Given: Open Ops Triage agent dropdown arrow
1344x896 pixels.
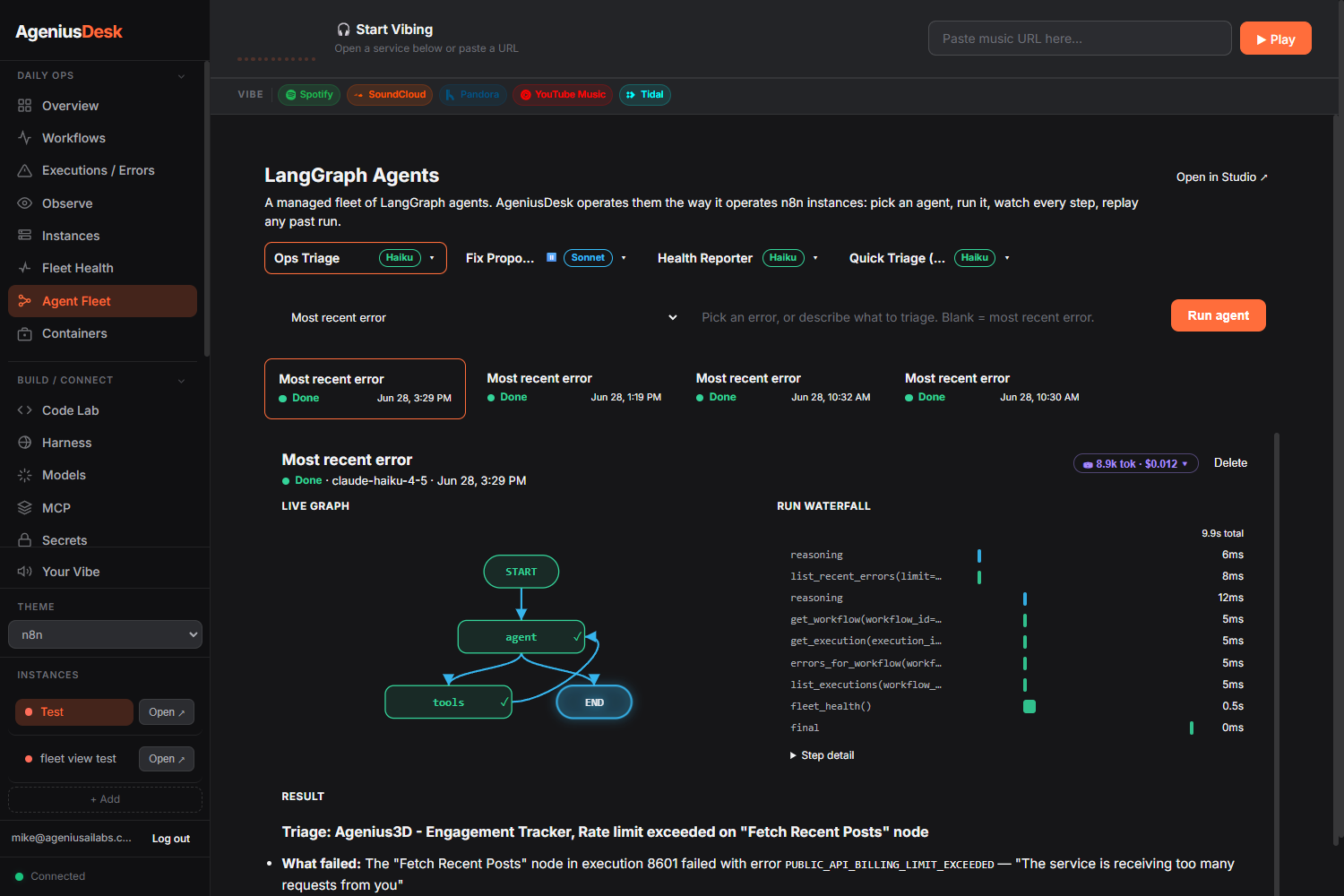Looking at the screenshot, I should tap(432, 258).
